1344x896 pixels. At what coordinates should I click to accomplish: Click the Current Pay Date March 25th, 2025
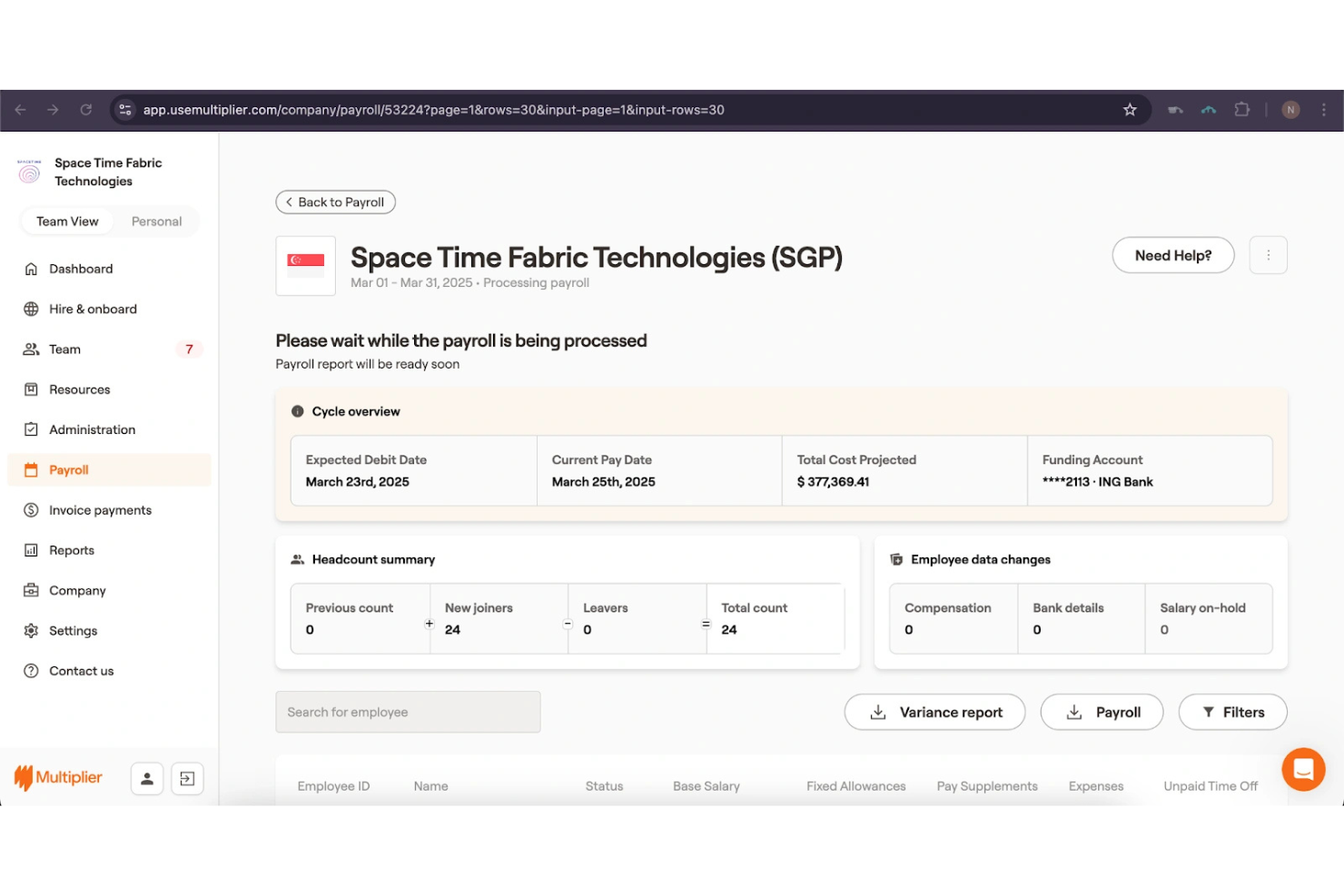pyautogui.click(x=603, y=482)
